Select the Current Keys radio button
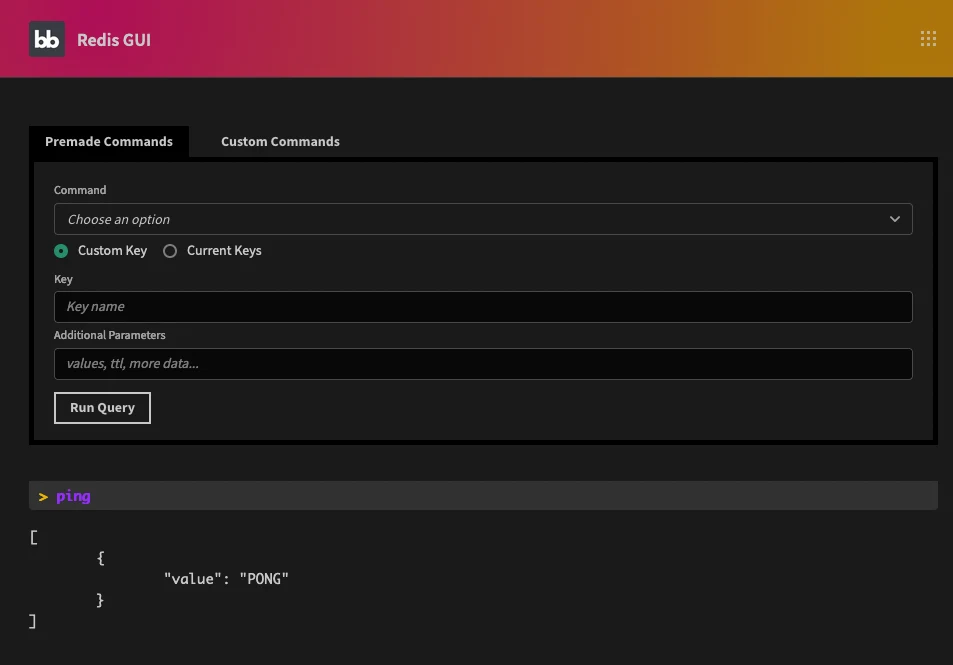The height and width of the screenshot is (665, 953). click(x=170, y=251)
